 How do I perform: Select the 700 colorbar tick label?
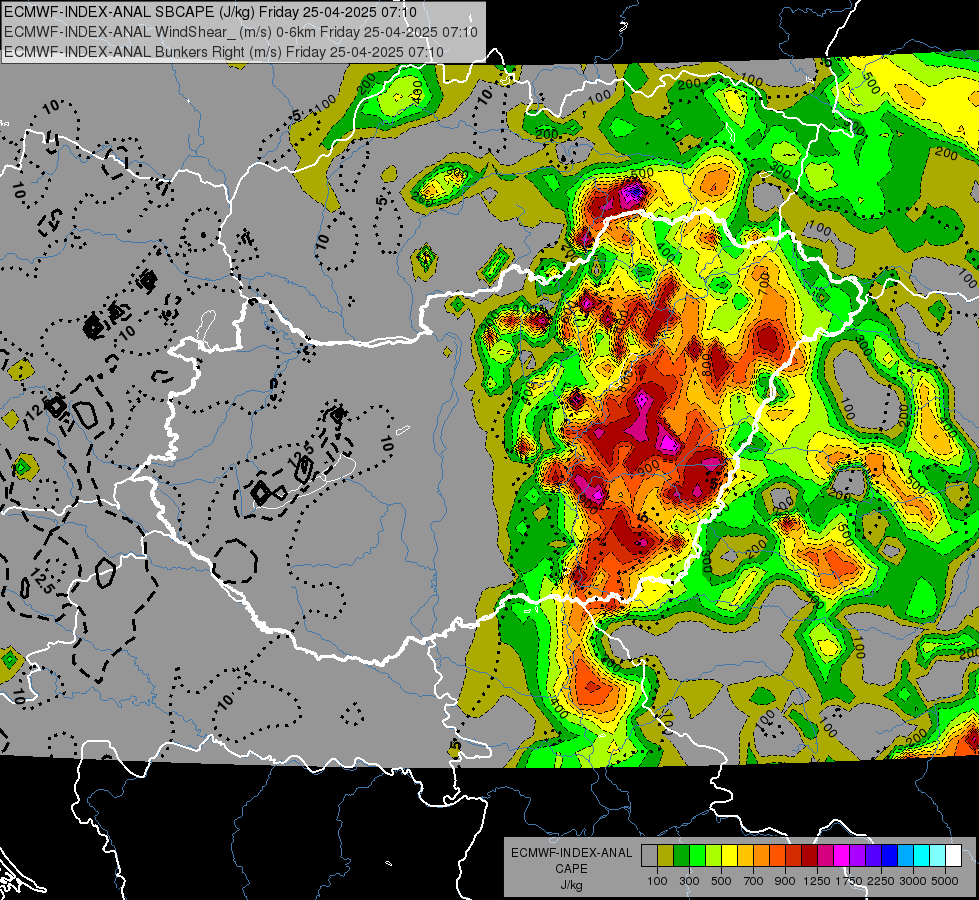pyautogui.click(x=754, y=881)
